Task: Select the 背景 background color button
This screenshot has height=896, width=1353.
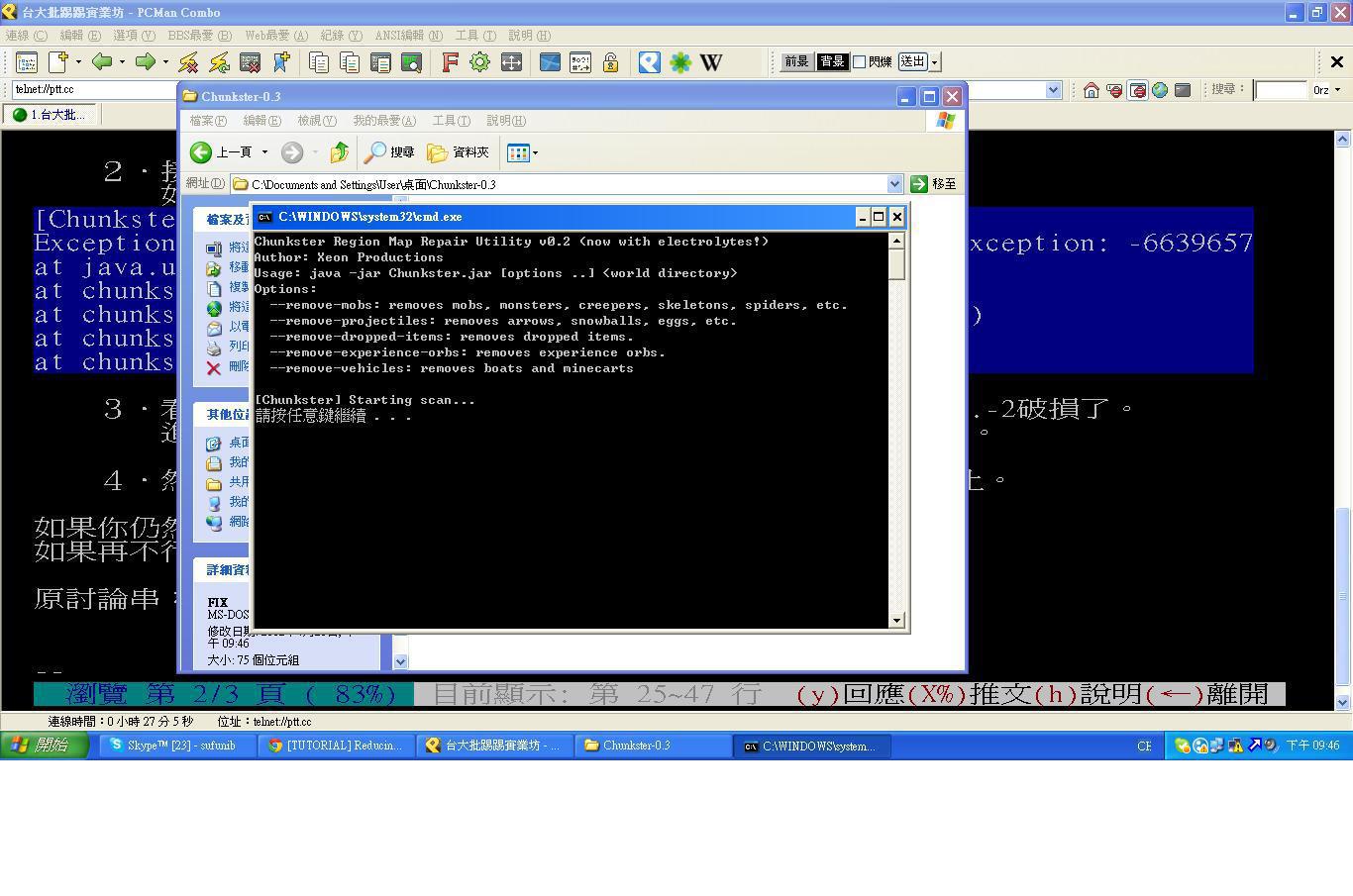Action: pos(832,61)
